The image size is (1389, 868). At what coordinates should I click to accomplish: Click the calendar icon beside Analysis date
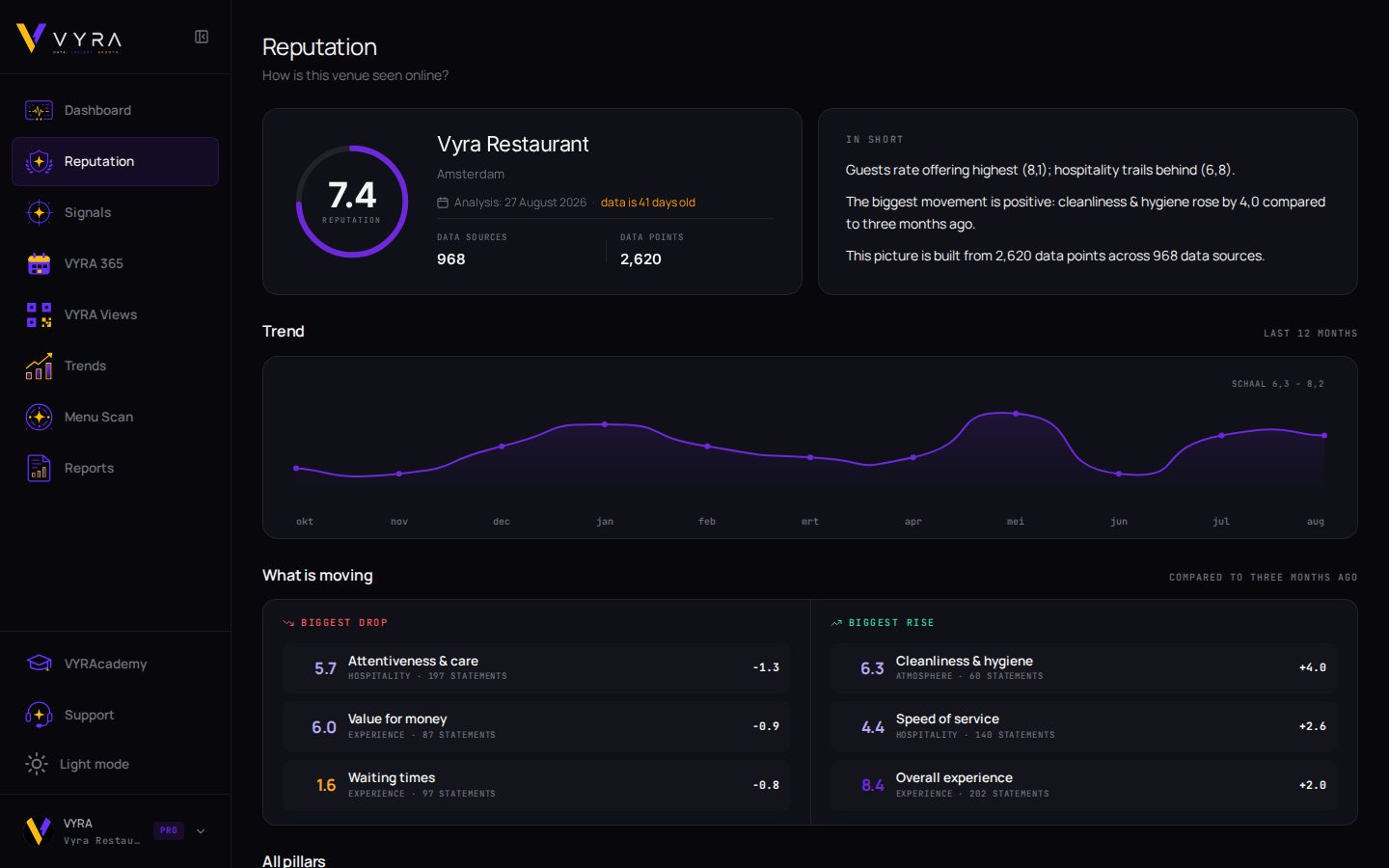point(443,203)
